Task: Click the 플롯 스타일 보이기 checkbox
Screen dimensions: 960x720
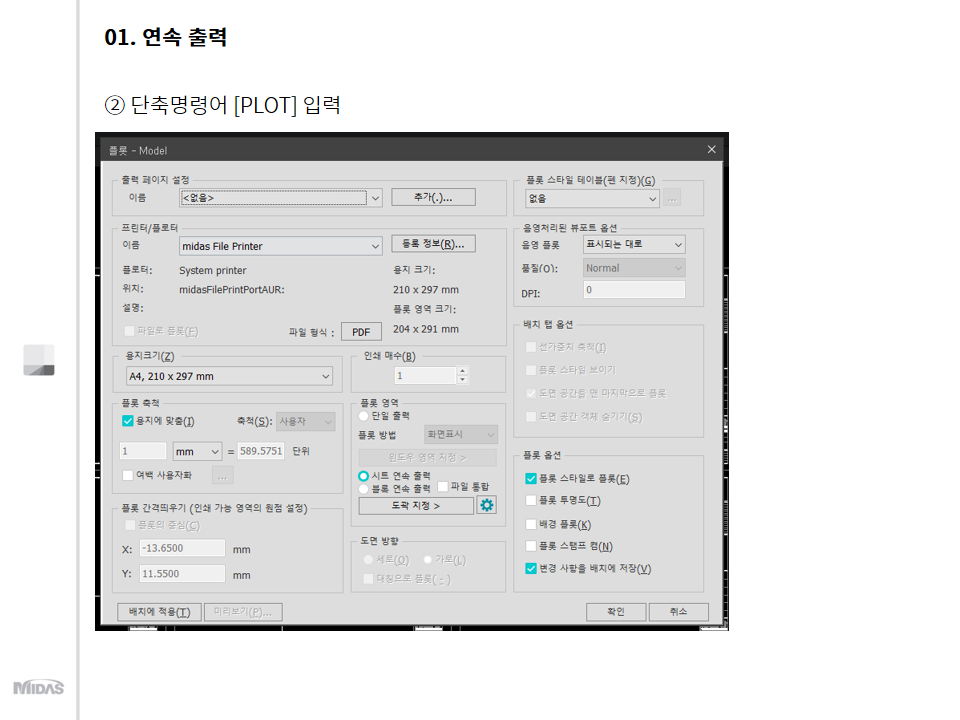Action: [531, 370]
